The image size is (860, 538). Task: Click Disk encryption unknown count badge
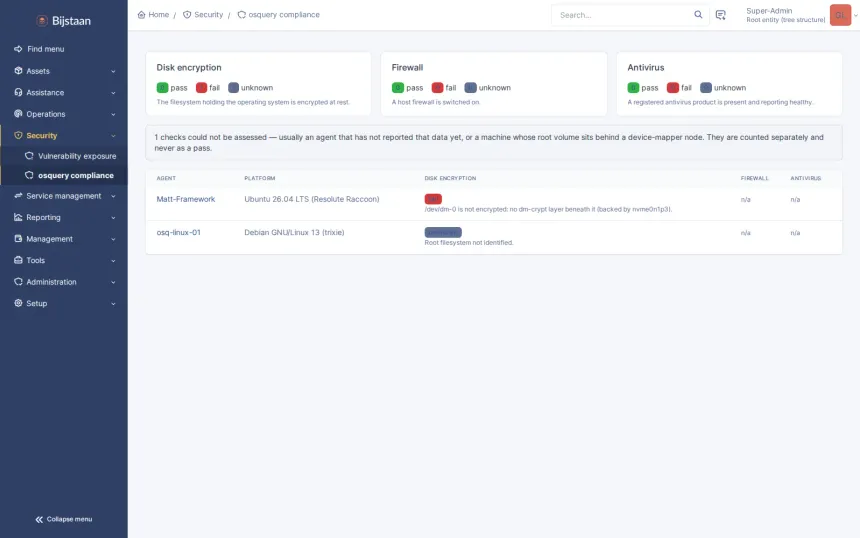click(233, 88)
